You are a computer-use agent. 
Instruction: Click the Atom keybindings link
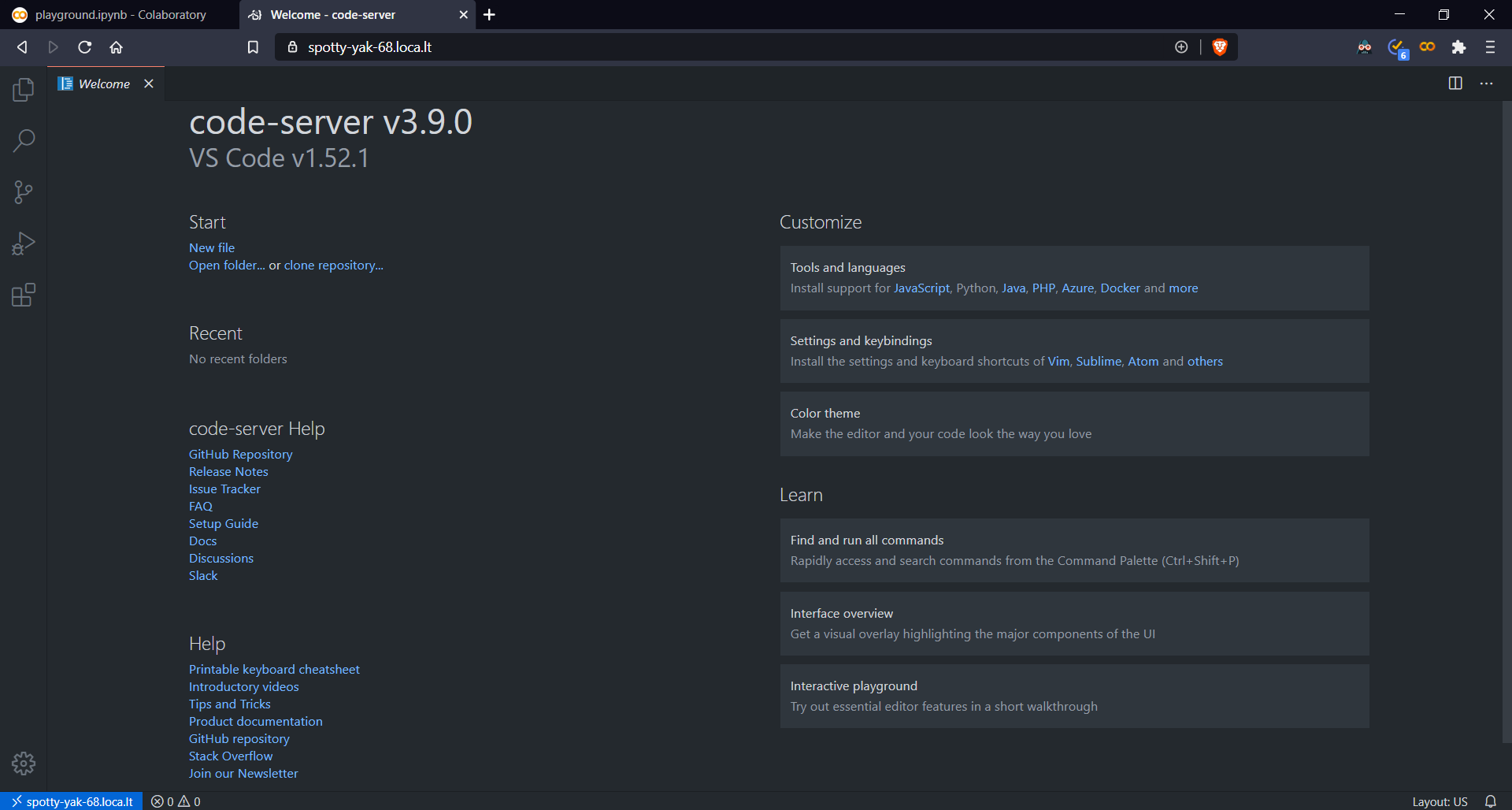click(1143, 361)
